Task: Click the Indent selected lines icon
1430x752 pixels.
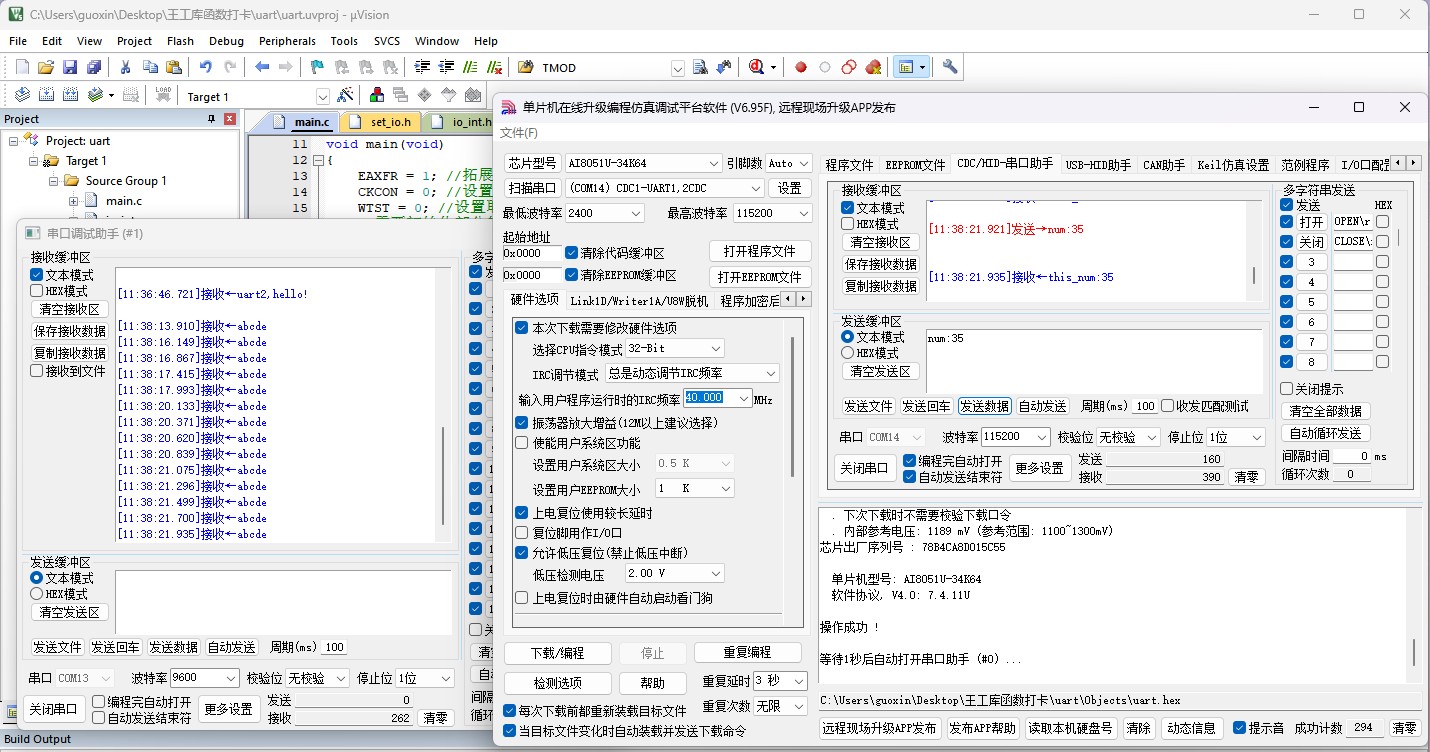Action: 422,67
